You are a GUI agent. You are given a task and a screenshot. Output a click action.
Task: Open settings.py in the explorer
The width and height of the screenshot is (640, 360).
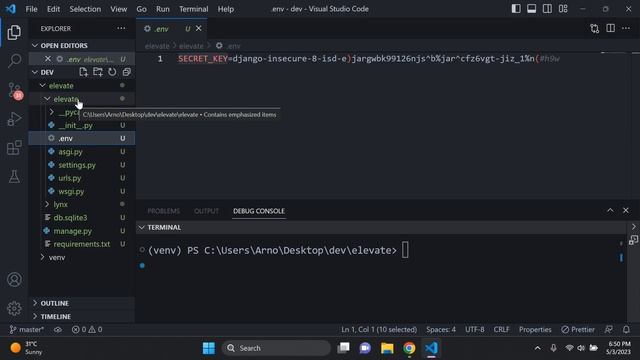pos(77,165)
